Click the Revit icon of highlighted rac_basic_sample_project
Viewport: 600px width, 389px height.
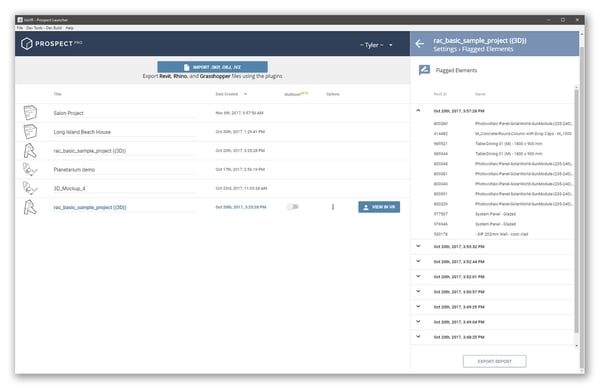coord(30,207)
